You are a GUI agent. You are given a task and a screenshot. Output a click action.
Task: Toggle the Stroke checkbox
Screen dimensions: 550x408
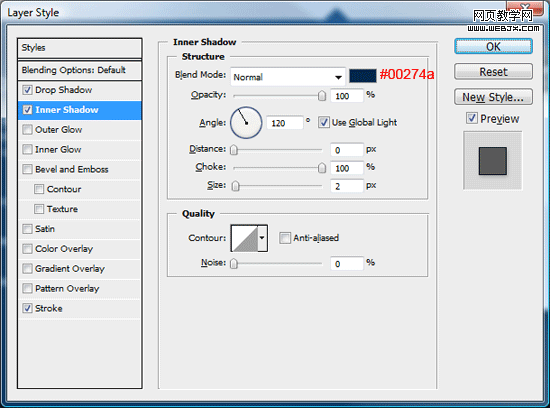click(27, 308)
